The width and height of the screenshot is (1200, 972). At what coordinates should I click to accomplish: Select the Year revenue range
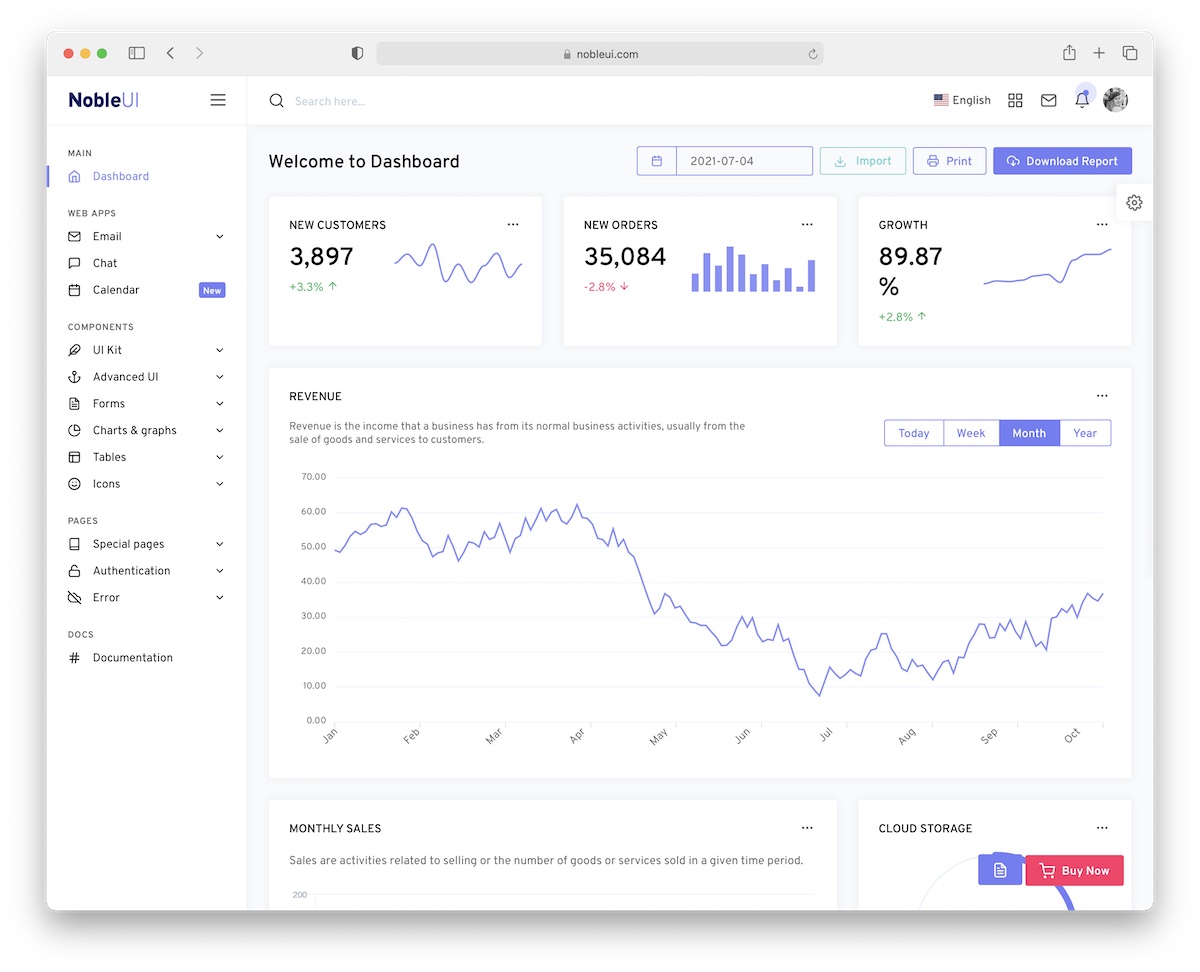[1085, 433]
